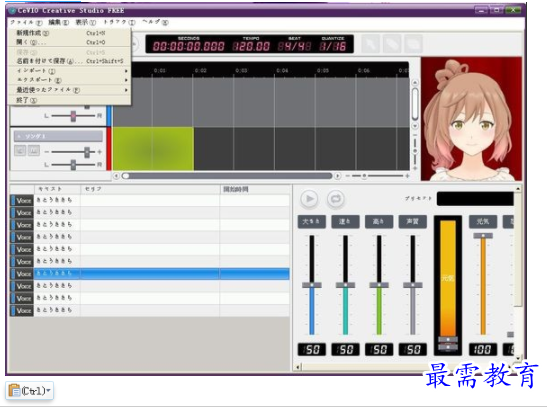
Task: Open Paste Options dropdown arrow
Action: click(x=48, y=391)
